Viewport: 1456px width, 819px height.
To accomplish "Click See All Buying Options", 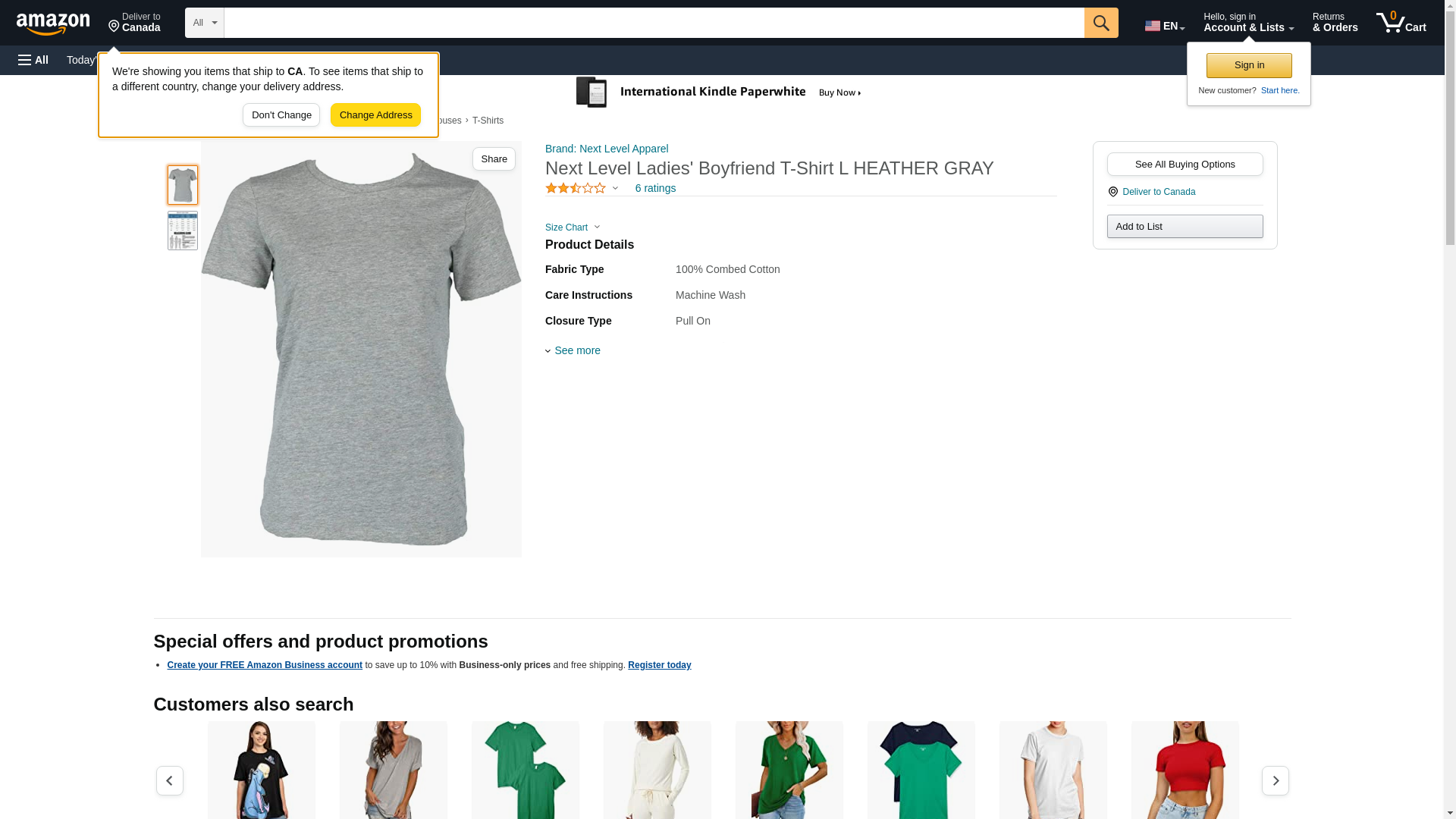I will pos(1185,165).
